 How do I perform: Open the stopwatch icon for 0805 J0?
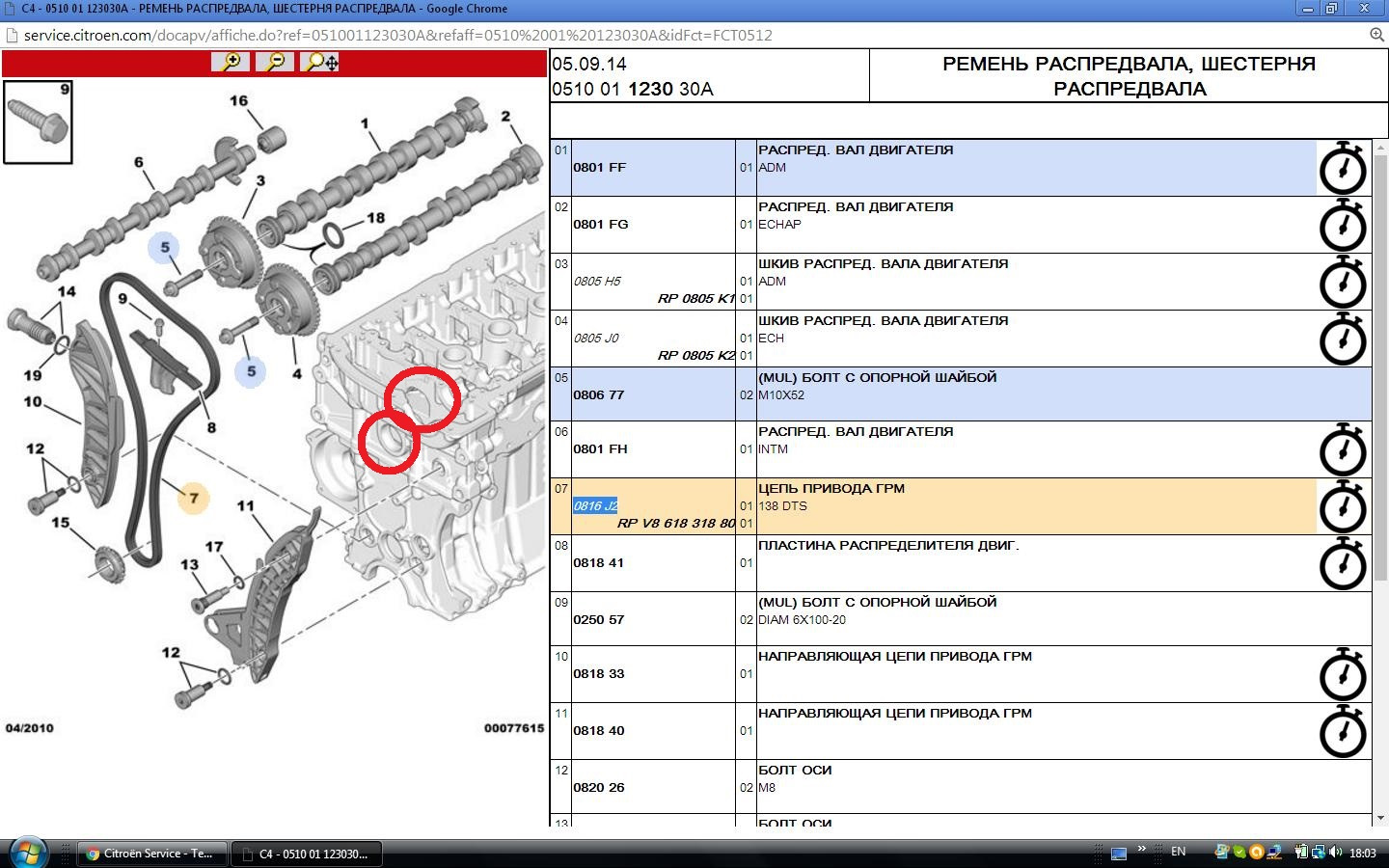pyautogui.click(x=1343, y=339)
